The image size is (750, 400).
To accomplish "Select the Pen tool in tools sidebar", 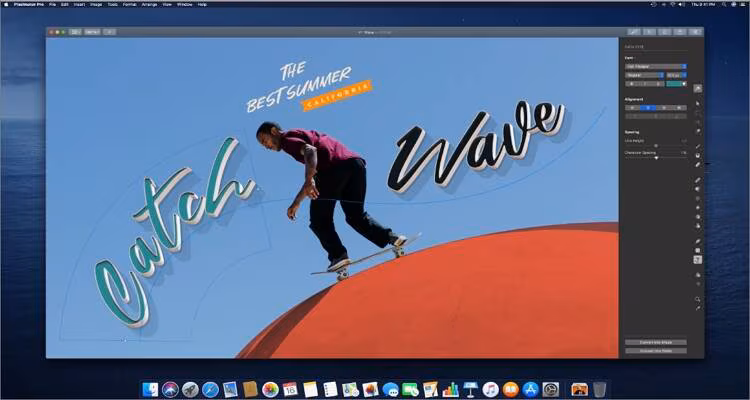I will pyautogui.click(x=698, y=241).
